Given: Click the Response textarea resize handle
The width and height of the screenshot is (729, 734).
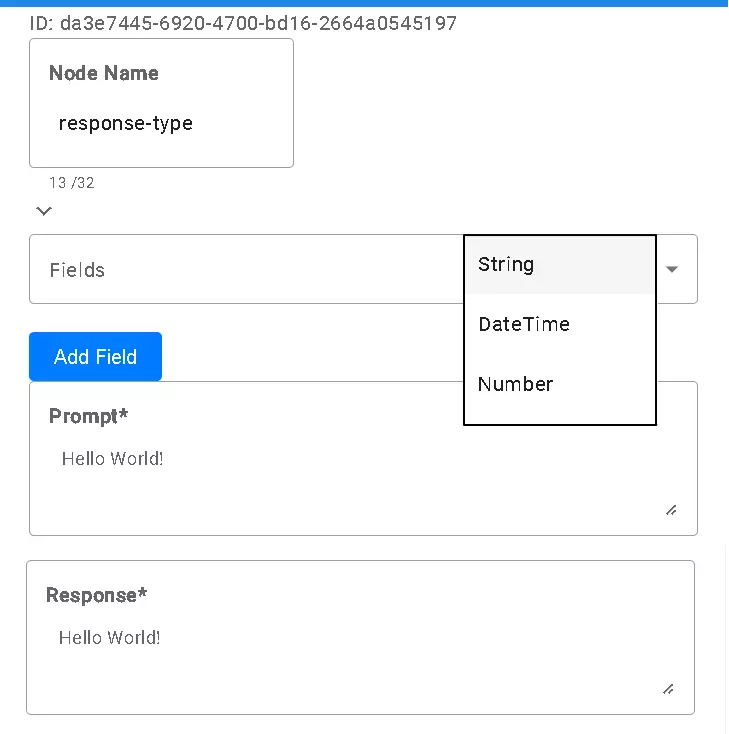Looking at the screenshot, I should click(x=668, y=688).
